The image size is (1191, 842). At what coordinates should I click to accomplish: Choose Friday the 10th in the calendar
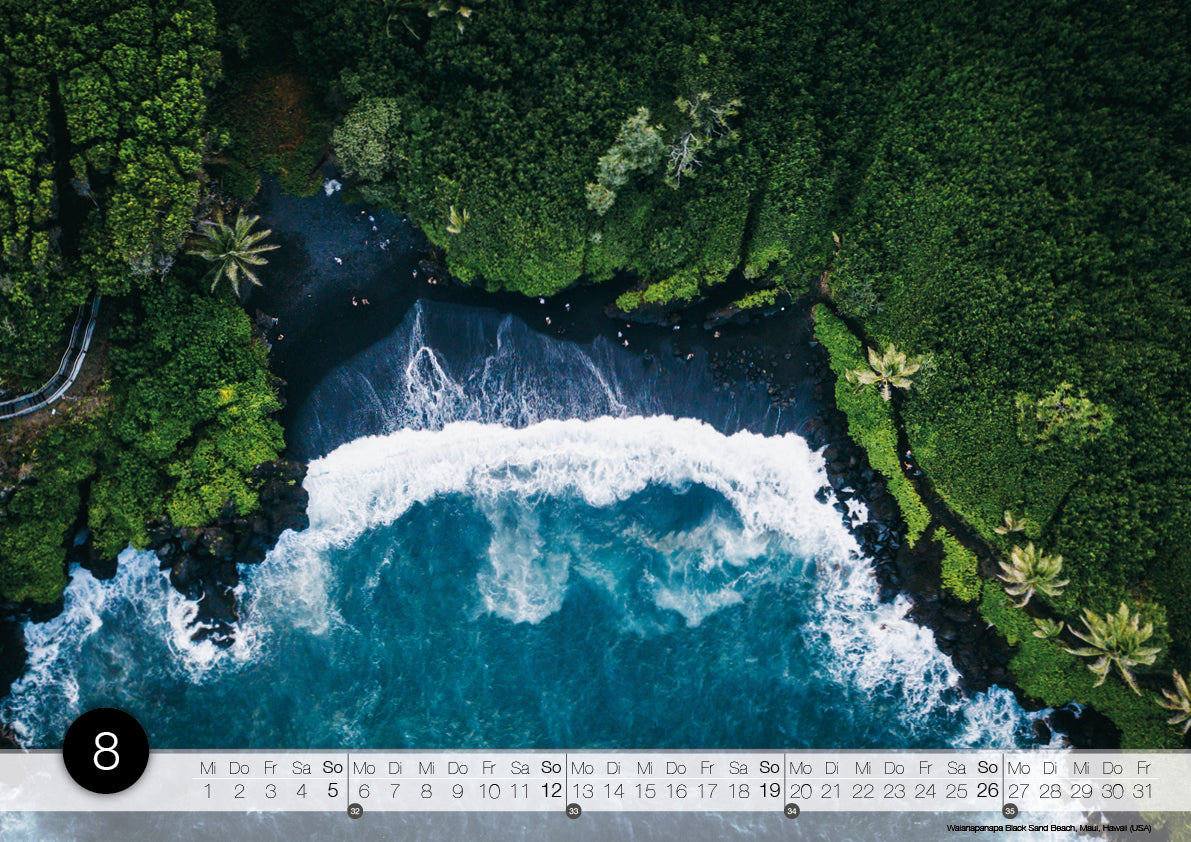tap(489, 791)
